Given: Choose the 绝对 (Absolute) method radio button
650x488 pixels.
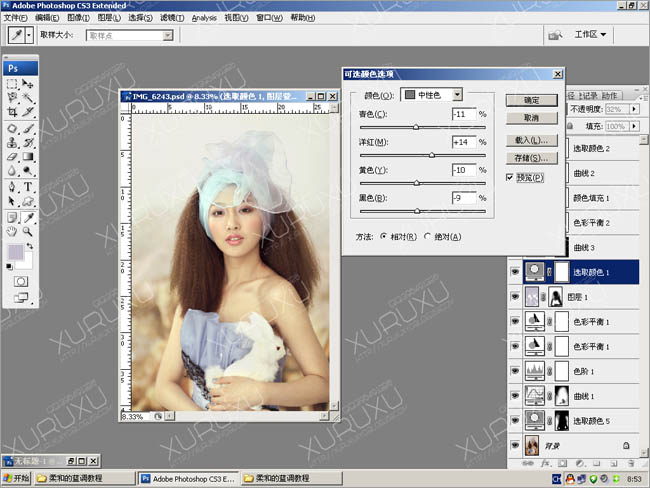Looking at the screenshot, I should point(429,236).
